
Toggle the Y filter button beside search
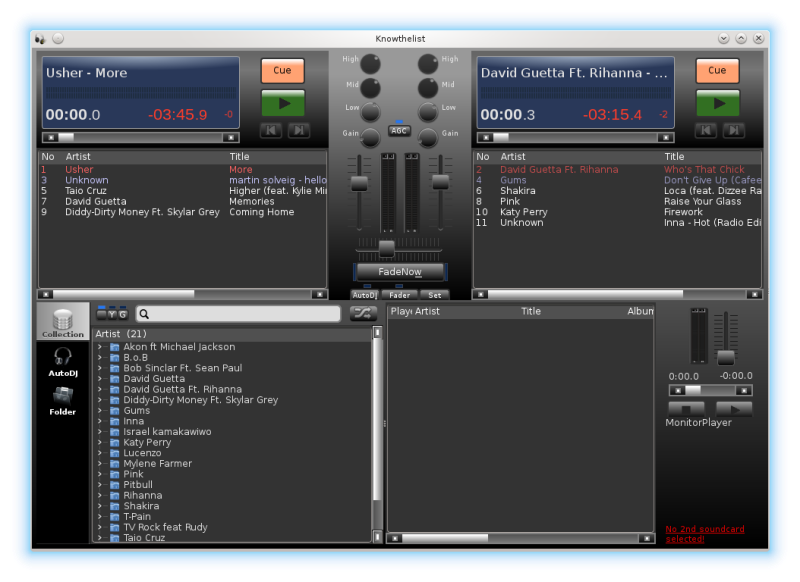[x=112, y=314]
